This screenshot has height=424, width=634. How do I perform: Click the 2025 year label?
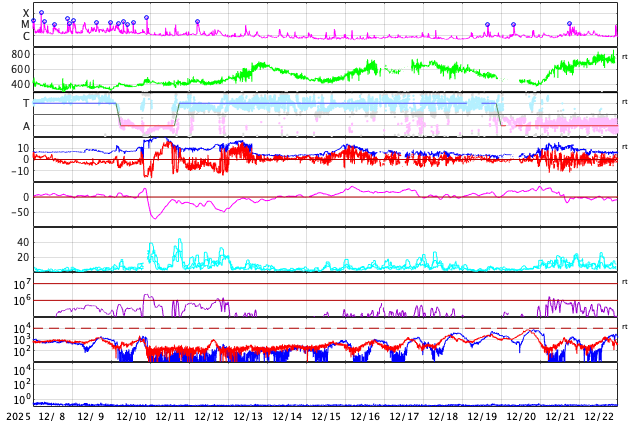pyautogui.click(x=18, y=416)
